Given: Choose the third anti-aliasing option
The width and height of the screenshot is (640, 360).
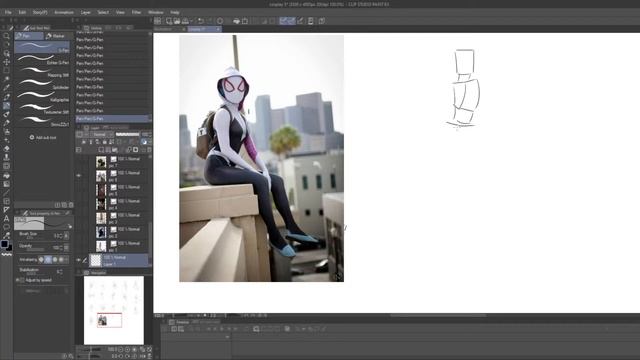Looking at the screenshot, I should tap(55, 260).
